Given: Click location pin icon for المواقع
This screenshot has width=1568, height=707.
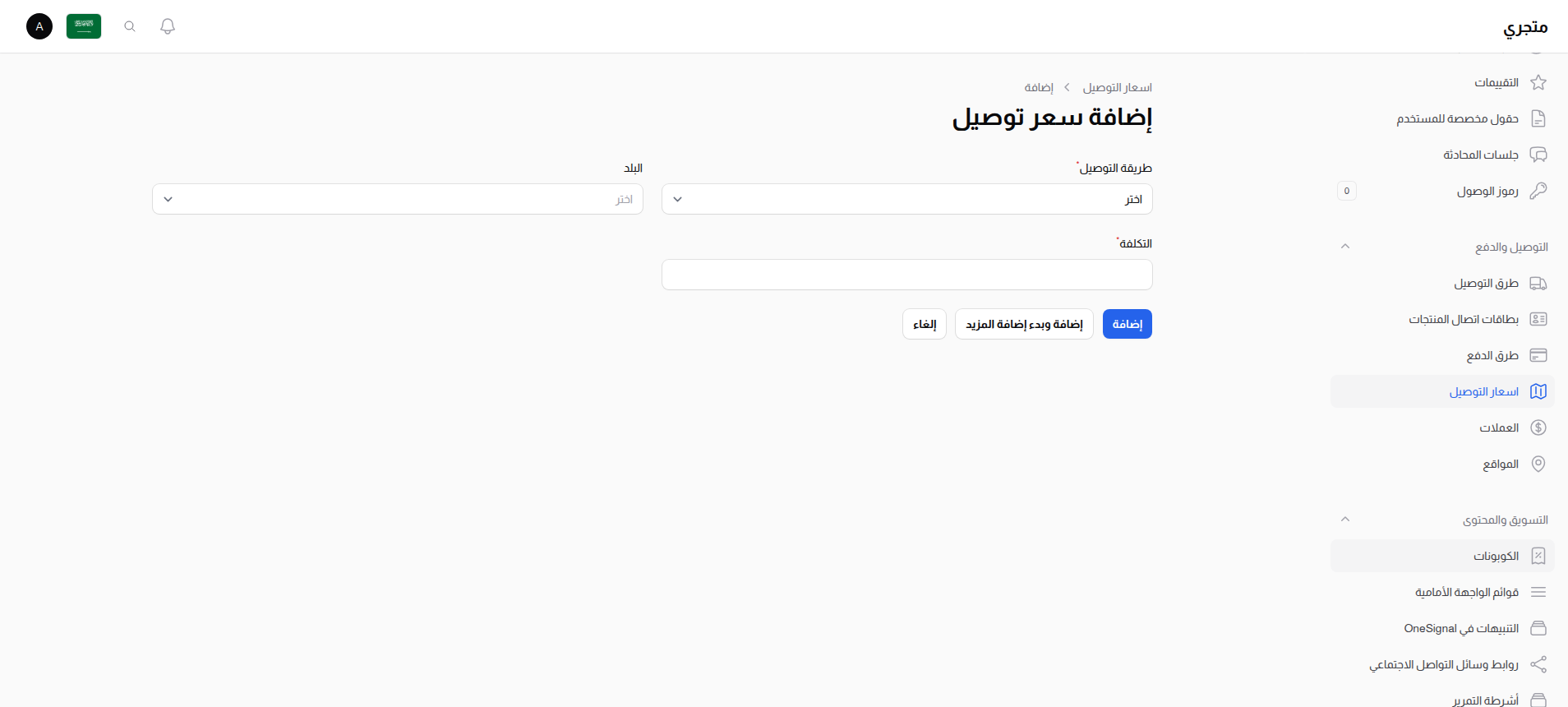Looking at the screenshot, I should 1538,464.
